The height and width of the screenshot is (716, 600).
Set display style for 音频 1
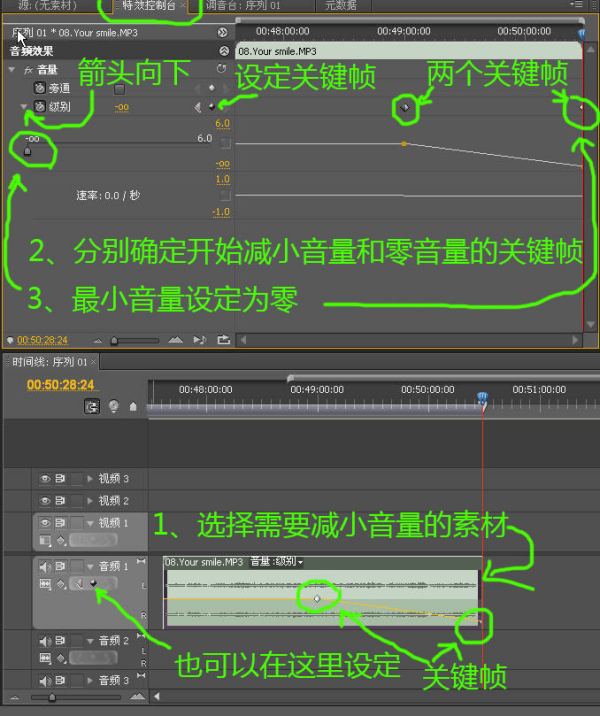[45, 584]
